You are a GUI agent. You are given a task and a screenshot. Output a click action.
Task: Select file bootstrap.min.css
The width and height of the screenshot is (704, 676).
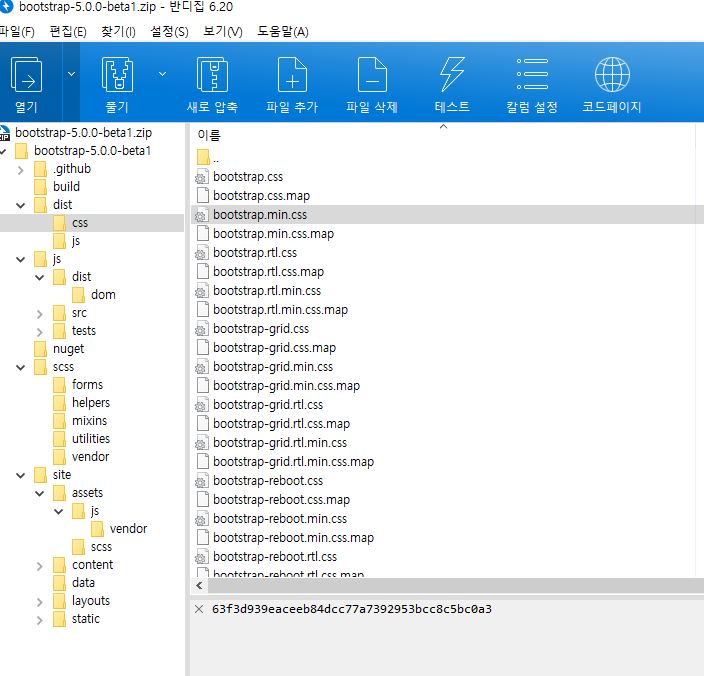[260, 215]
